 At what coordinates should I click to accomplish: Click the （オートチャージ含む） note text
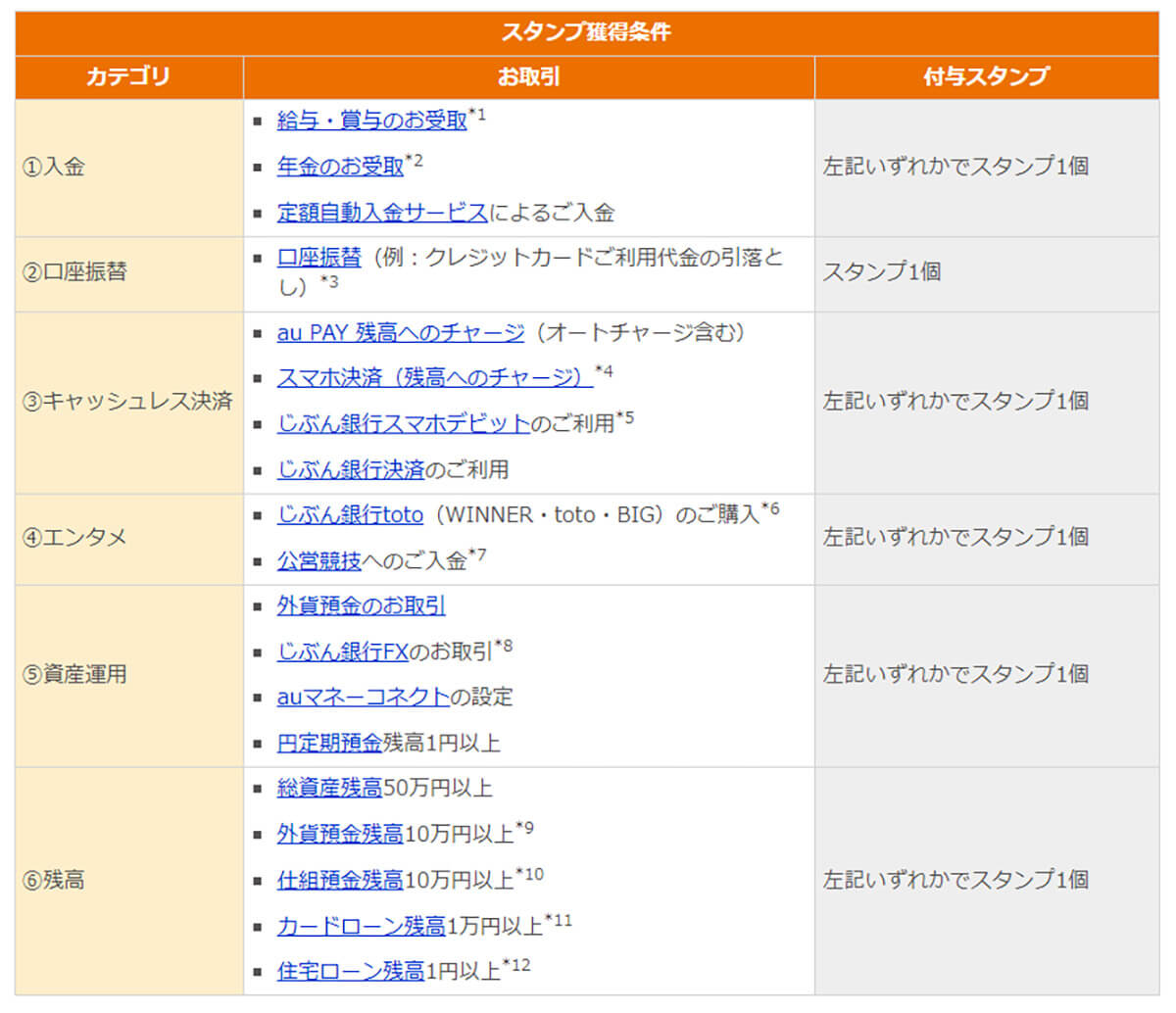coord(641,333)
